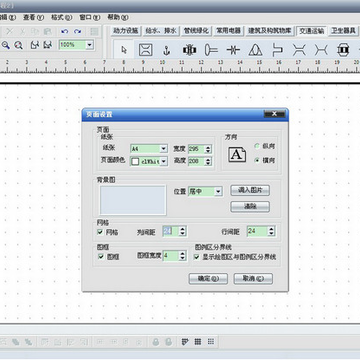Click the solid grid icon in bottom toolbar

[198, 342]
